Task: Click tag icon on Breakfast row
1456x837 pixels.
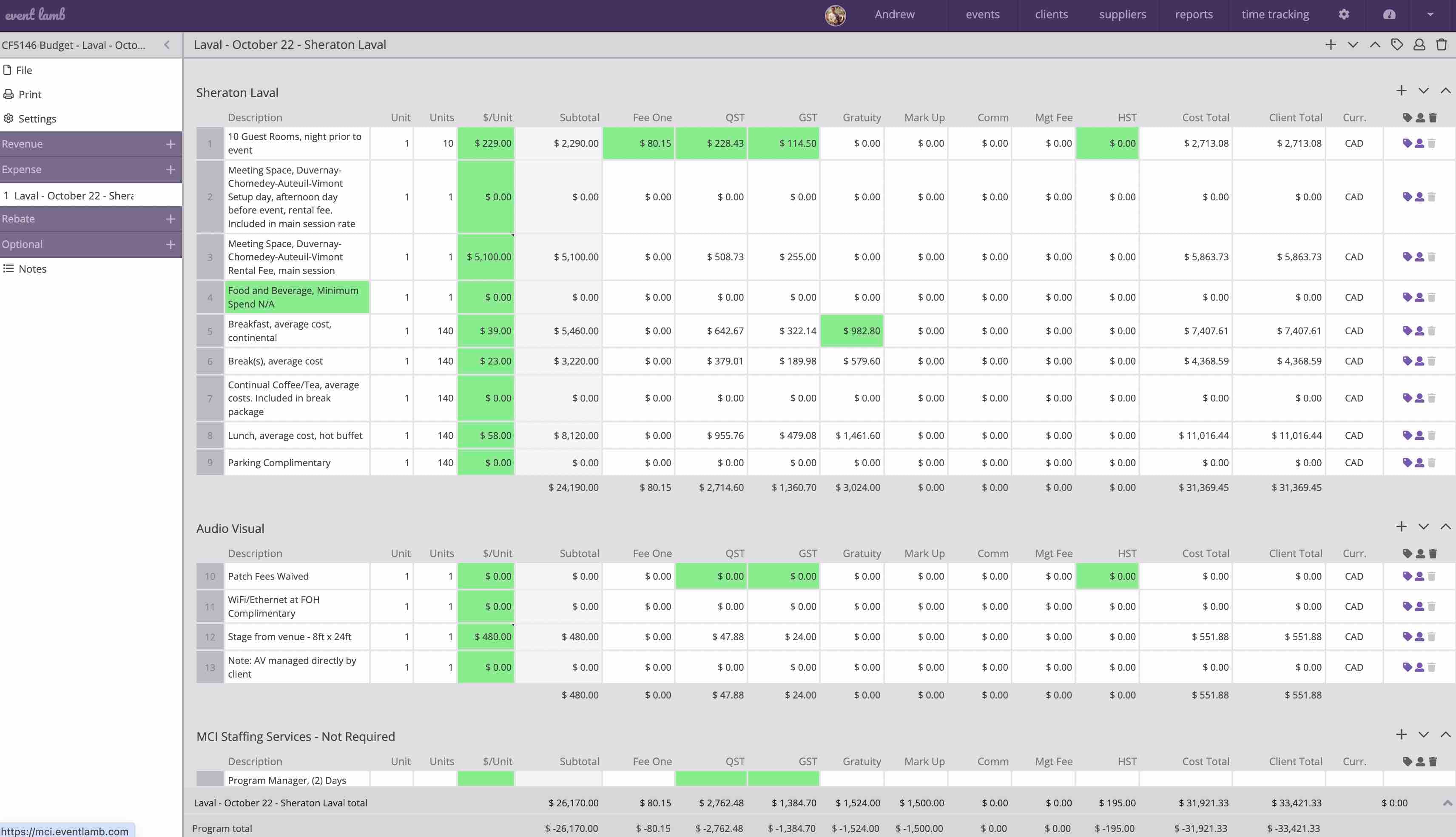Action: (x=1407, y=330)
